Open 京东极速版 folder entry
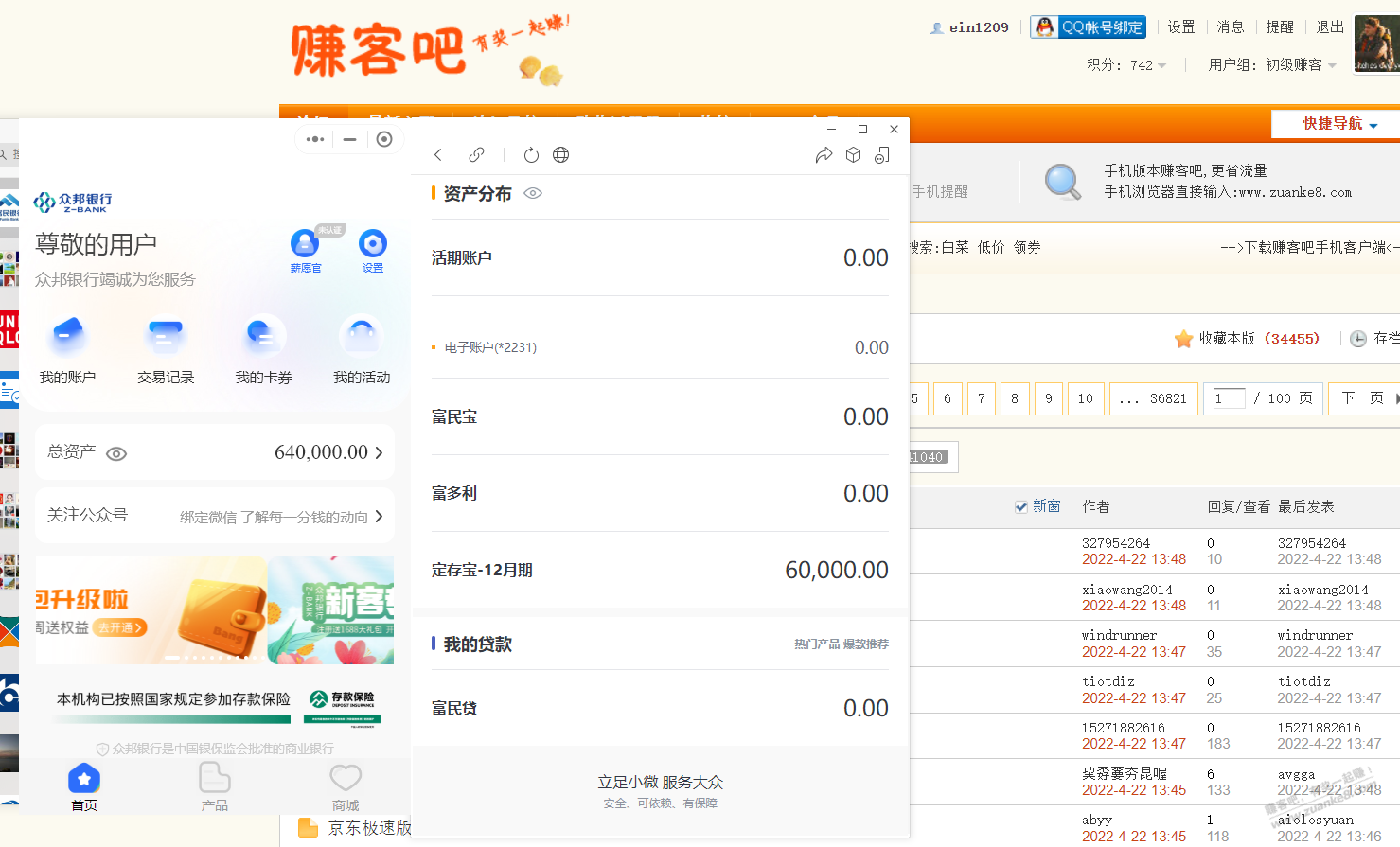The image size is (1400, 847). pos(356,828)
